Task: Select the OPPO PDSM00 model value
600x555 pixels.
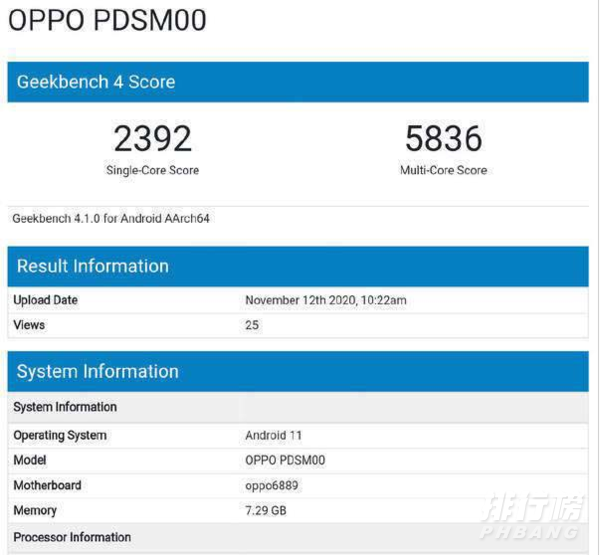Action: tap(285, 460)
